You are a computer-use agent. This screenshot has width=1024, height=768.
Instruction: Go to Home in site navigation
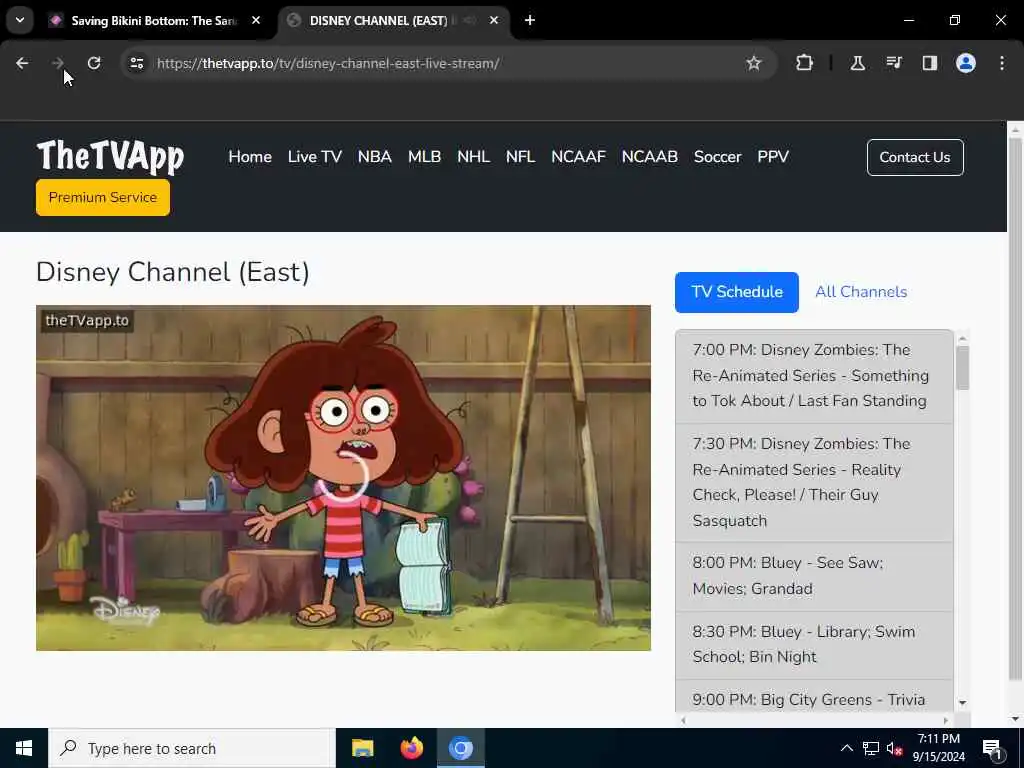(250, 157)
